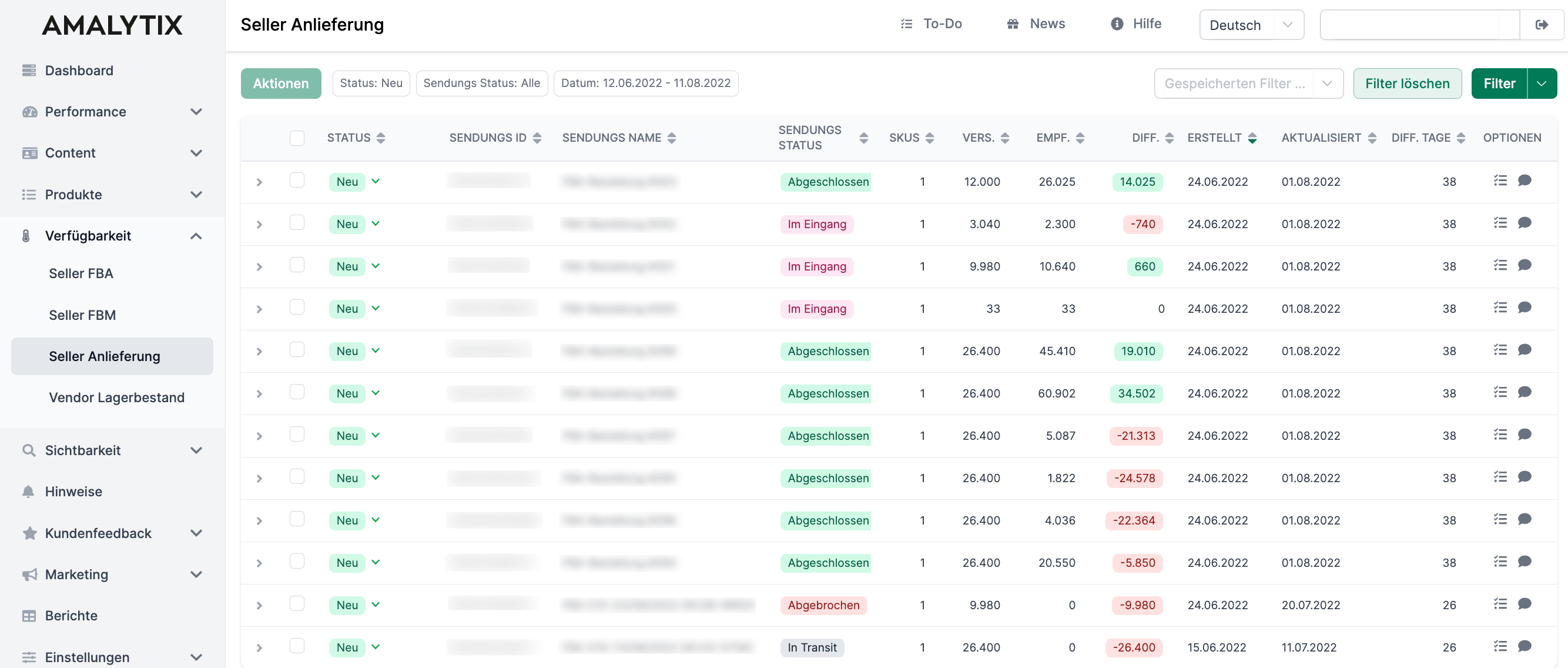
Task: Open Neu status dropdown in Diff -740 row
Action: pos(376,223)
